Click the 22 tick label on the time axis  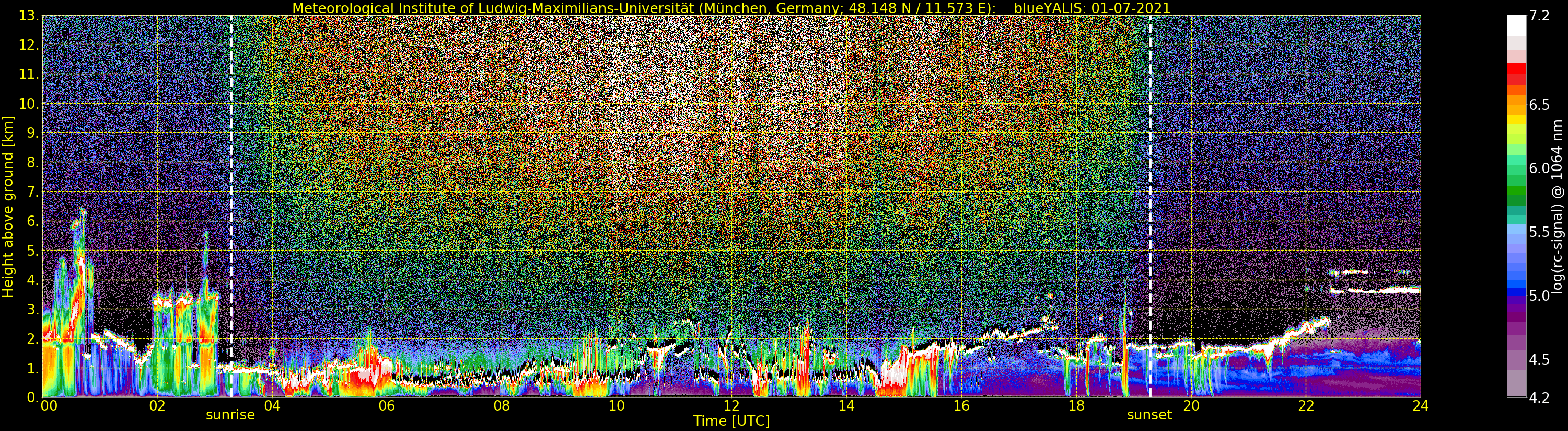click(1306, 406)
